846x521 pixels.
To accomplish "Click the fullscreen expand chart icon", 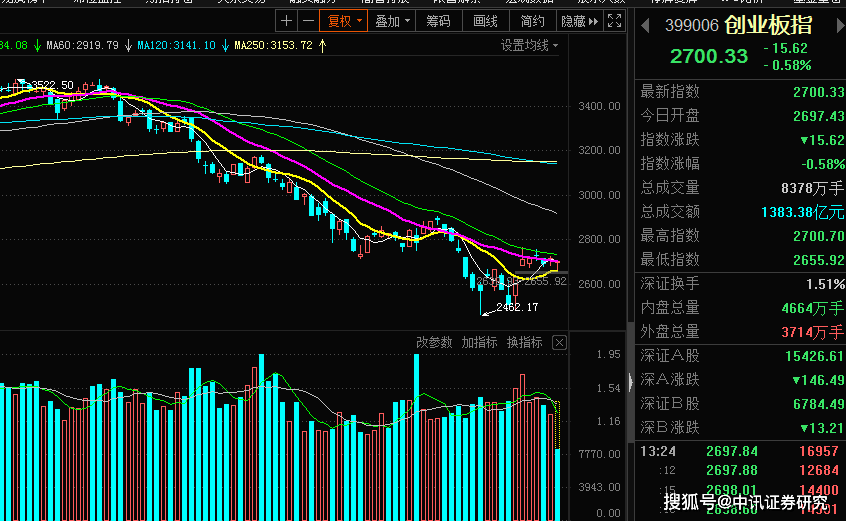I will tap(615, 21).
